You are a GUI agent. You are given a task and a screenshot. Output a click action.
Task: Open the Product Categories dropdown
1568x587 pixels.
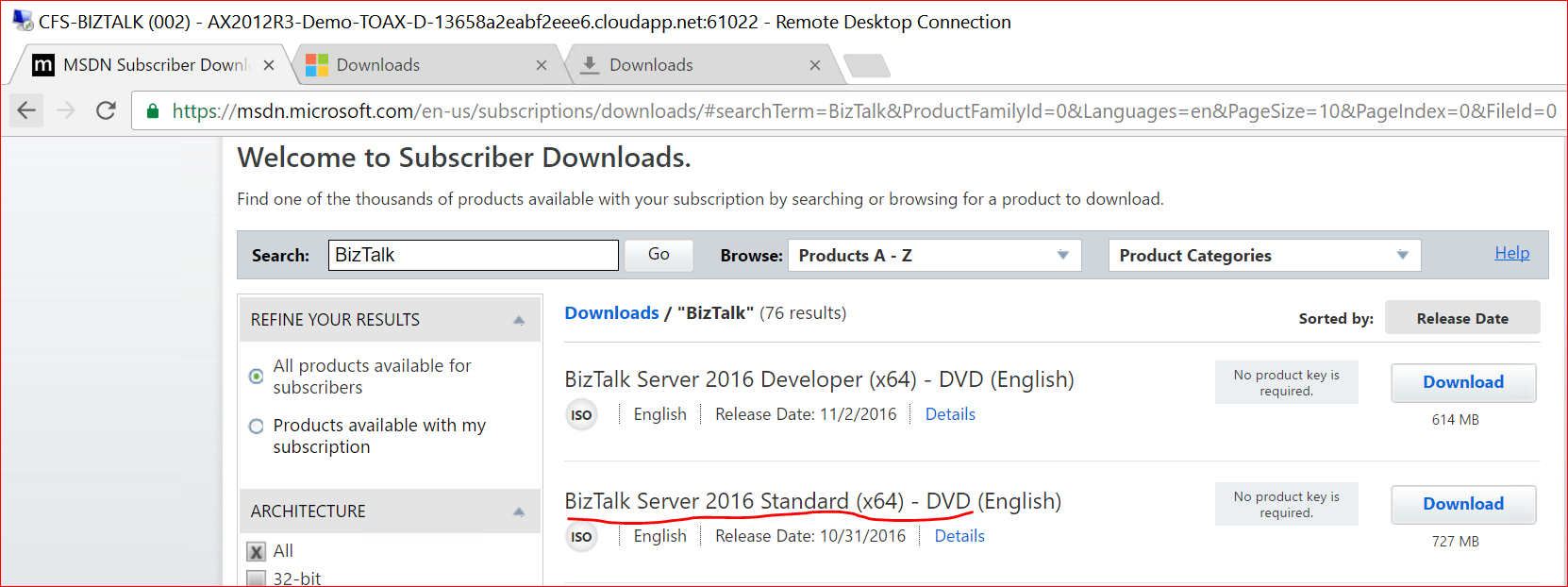click(1263, 256)
